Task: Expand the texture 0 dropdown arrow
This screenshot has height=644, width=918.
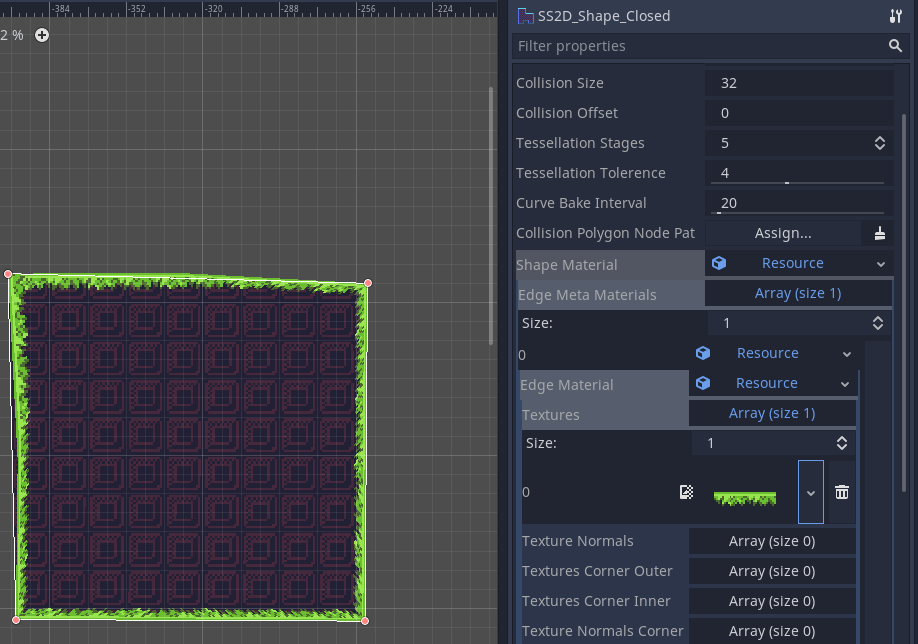Action: [810, 493]
